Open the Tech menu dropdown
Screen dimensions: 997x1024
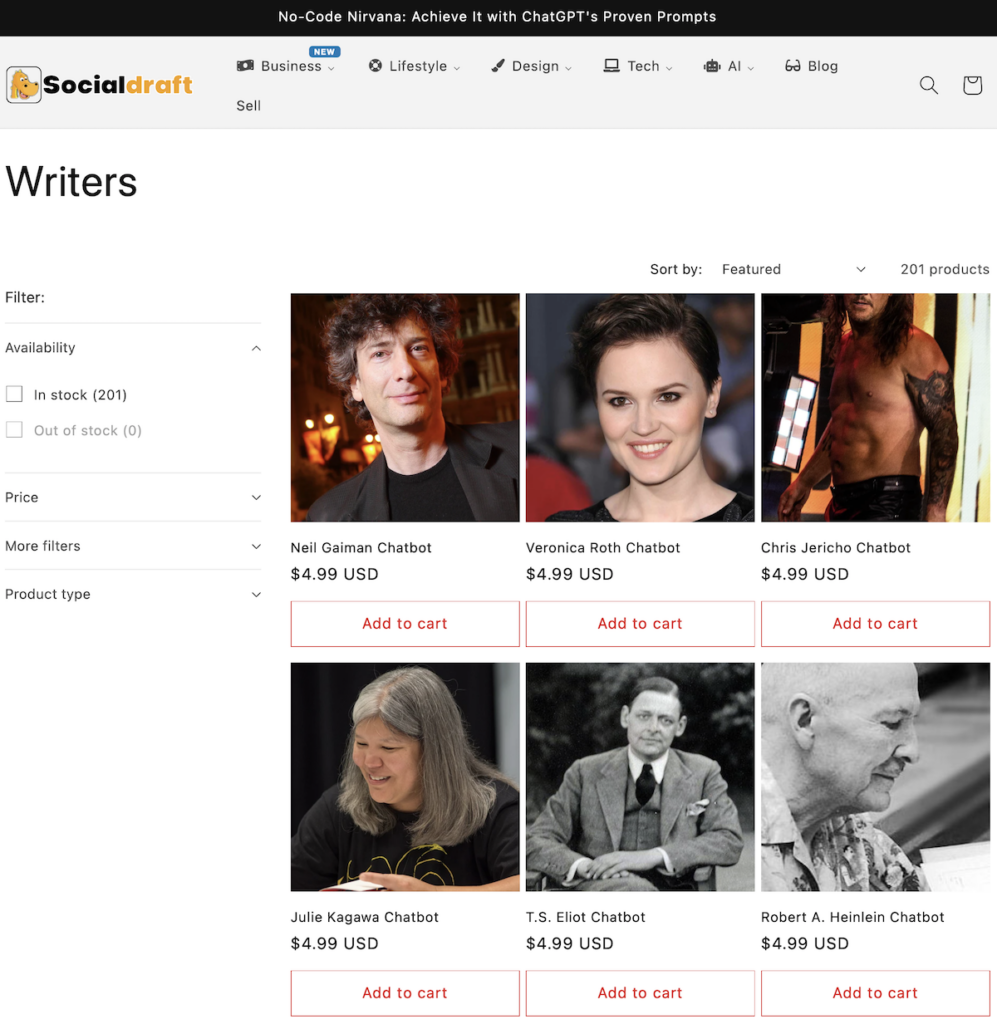coord(638,66)
